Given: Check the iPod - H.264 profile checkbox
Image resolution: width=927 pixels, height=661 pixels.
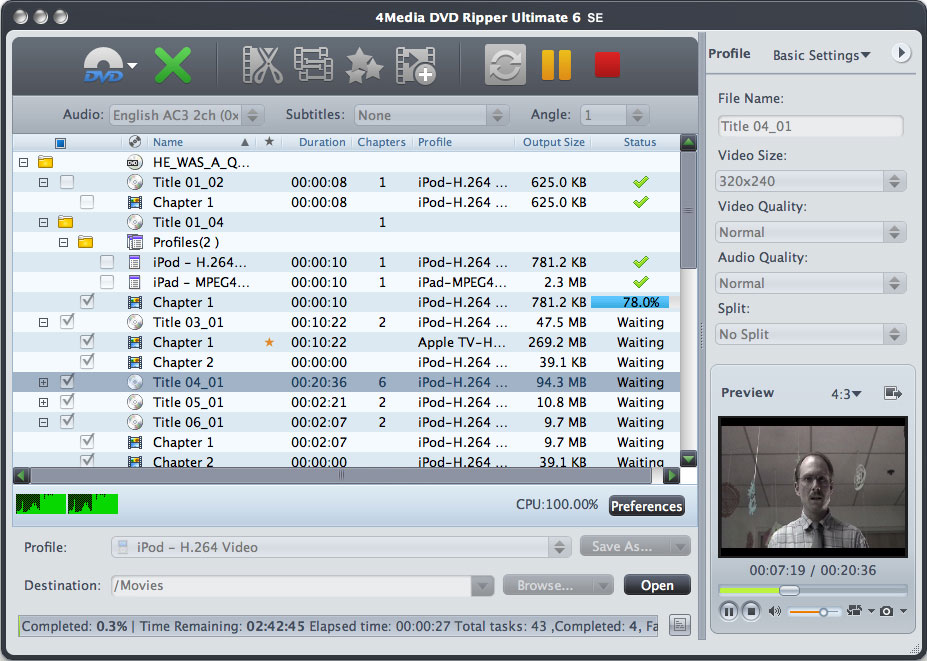Looking at the screenshot, I should click(107, 262).
